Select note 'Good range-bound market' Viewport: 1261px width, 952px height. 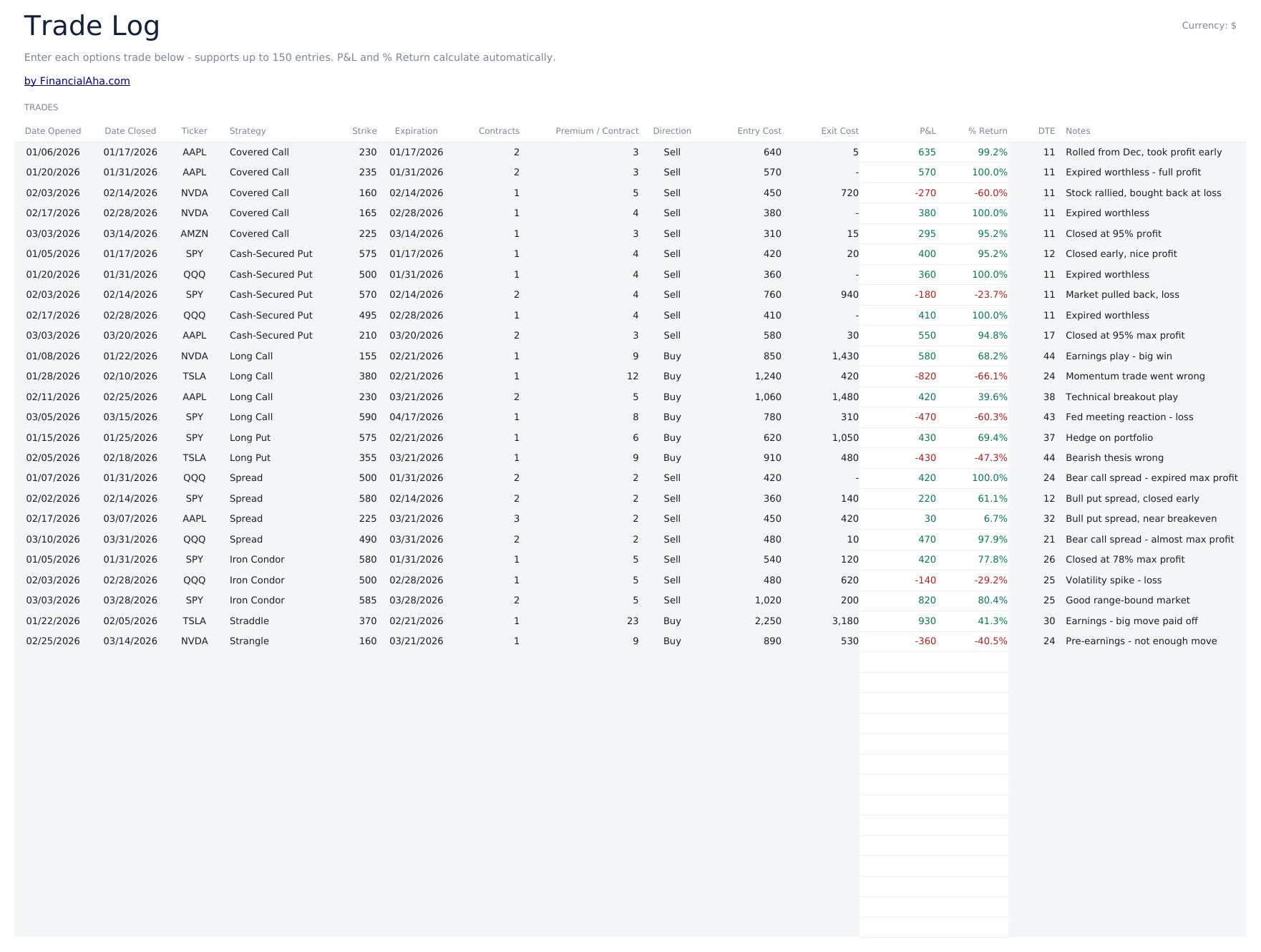point(1128,601)
